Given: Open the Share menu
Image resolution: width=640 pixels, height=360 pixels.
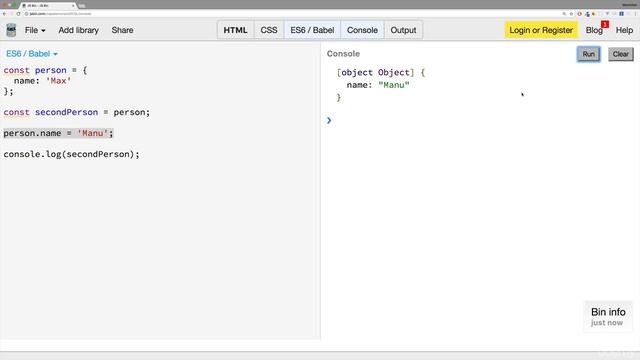Looking at the screenshot, I should (122, 30).
